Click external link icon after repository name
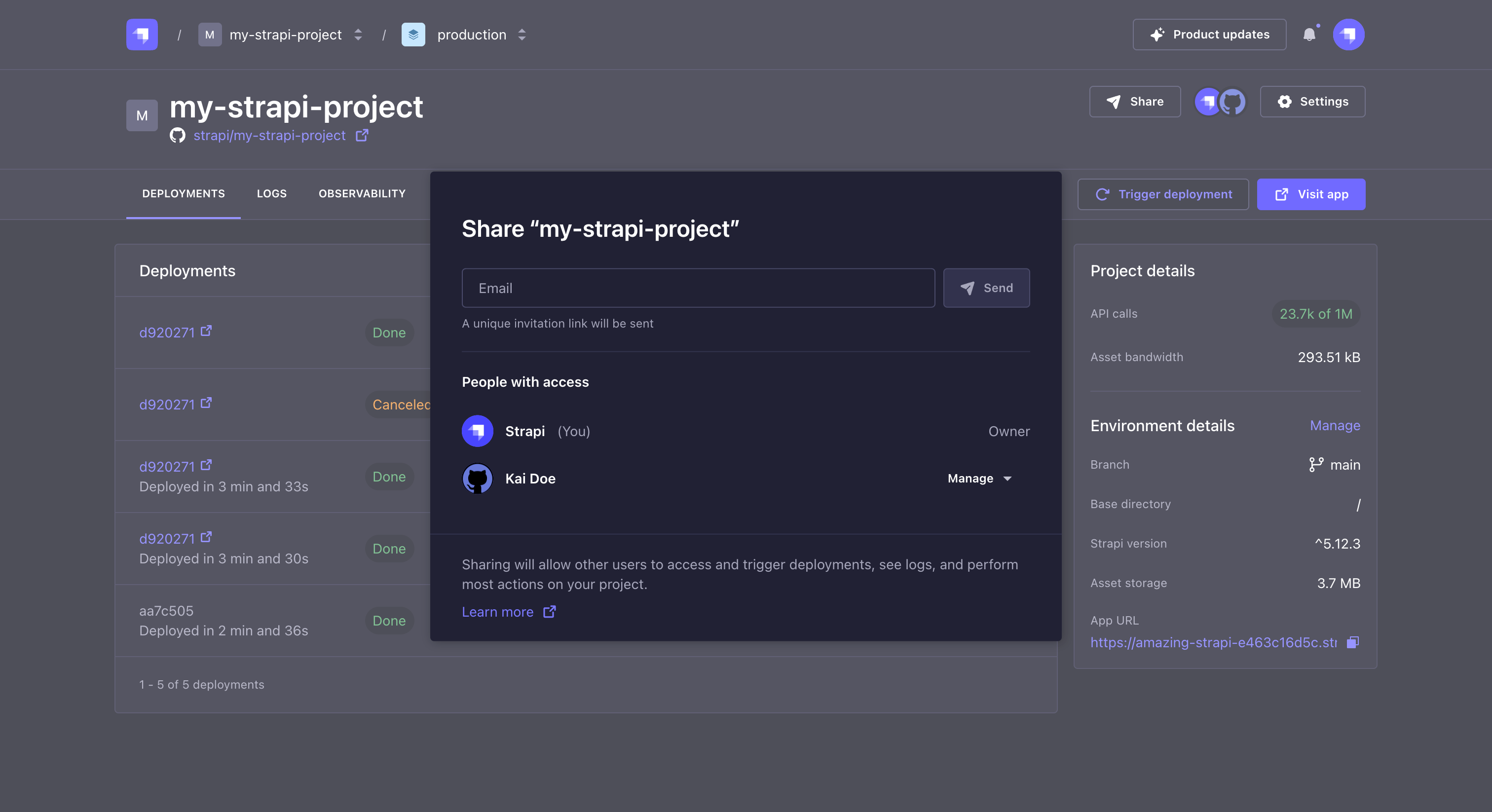The width and height of the screenshot is (1492, 812). click(362, 135)
